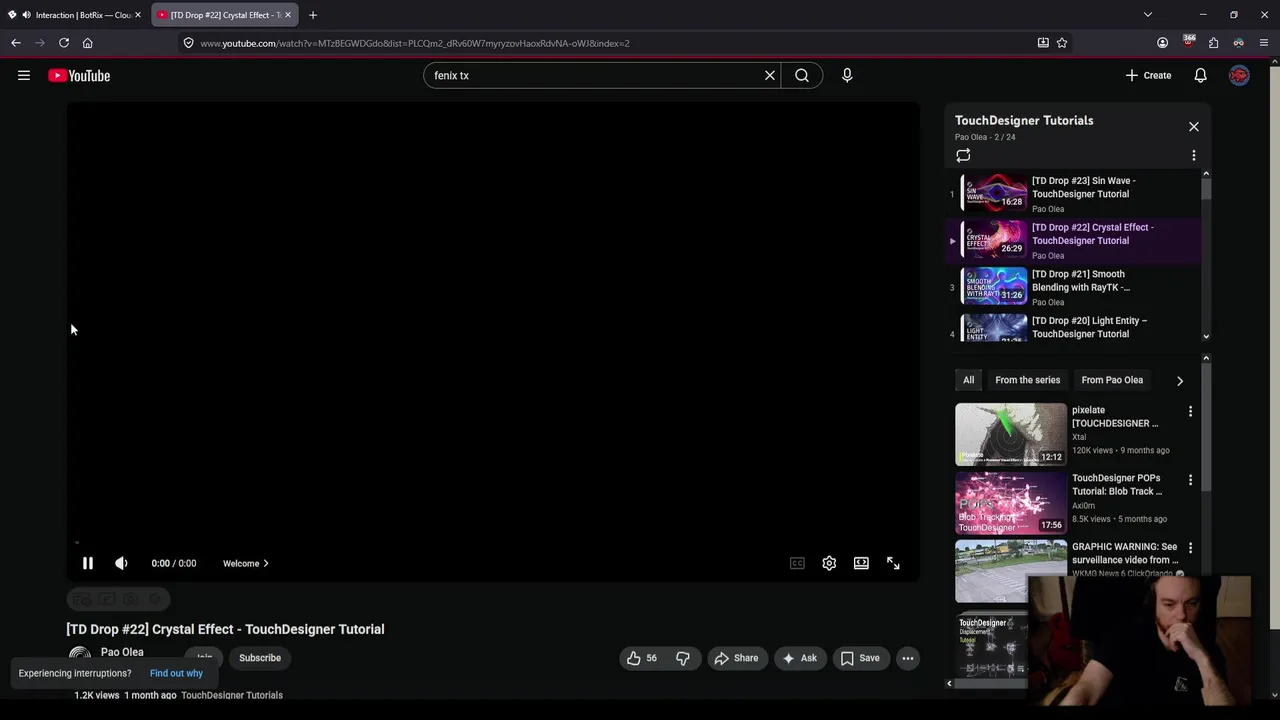This screenshot has width=1280, height=720.
Task: Clear the search box with the X
Action: [770, 75]
